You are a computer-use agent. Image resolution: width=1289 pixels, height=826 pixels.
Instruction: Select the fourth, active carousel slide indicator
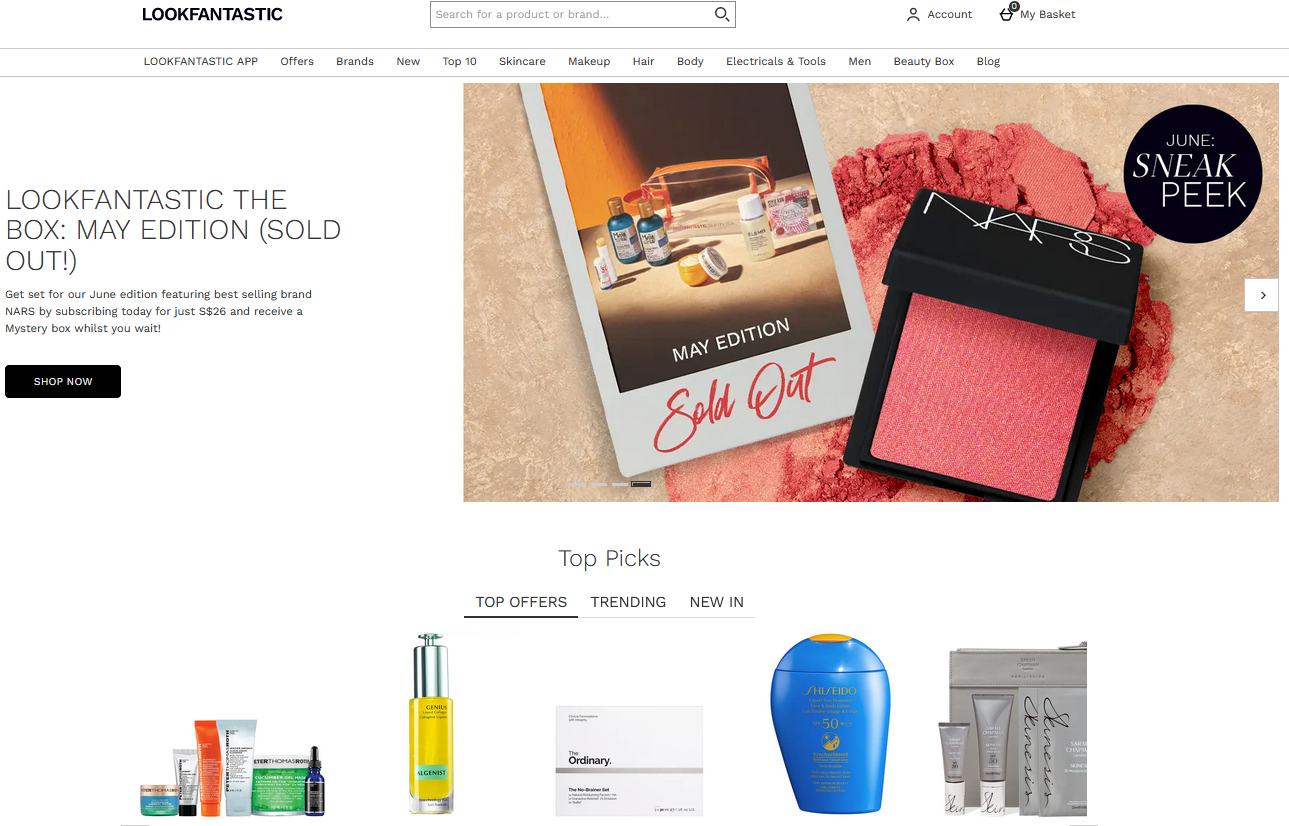point(641,484)
